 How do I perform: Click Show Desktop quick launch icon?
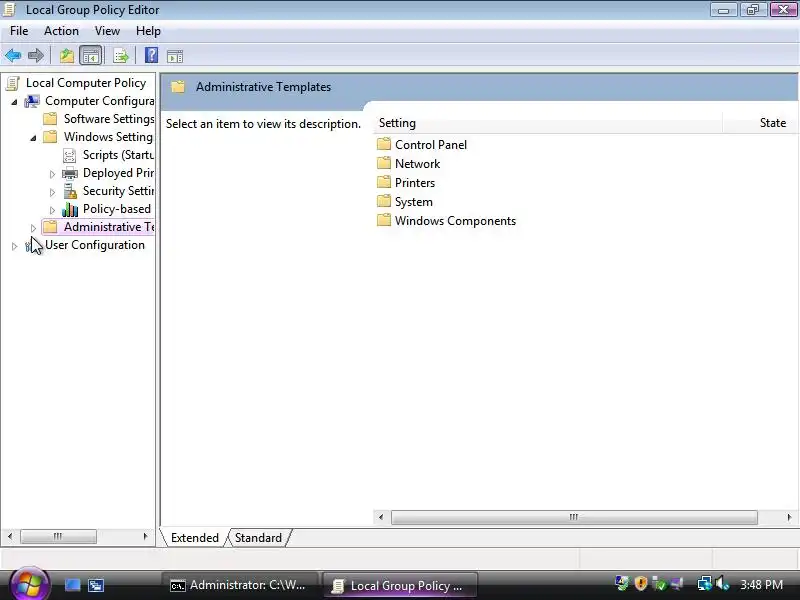pyautogui.click(x=72, y=585)
